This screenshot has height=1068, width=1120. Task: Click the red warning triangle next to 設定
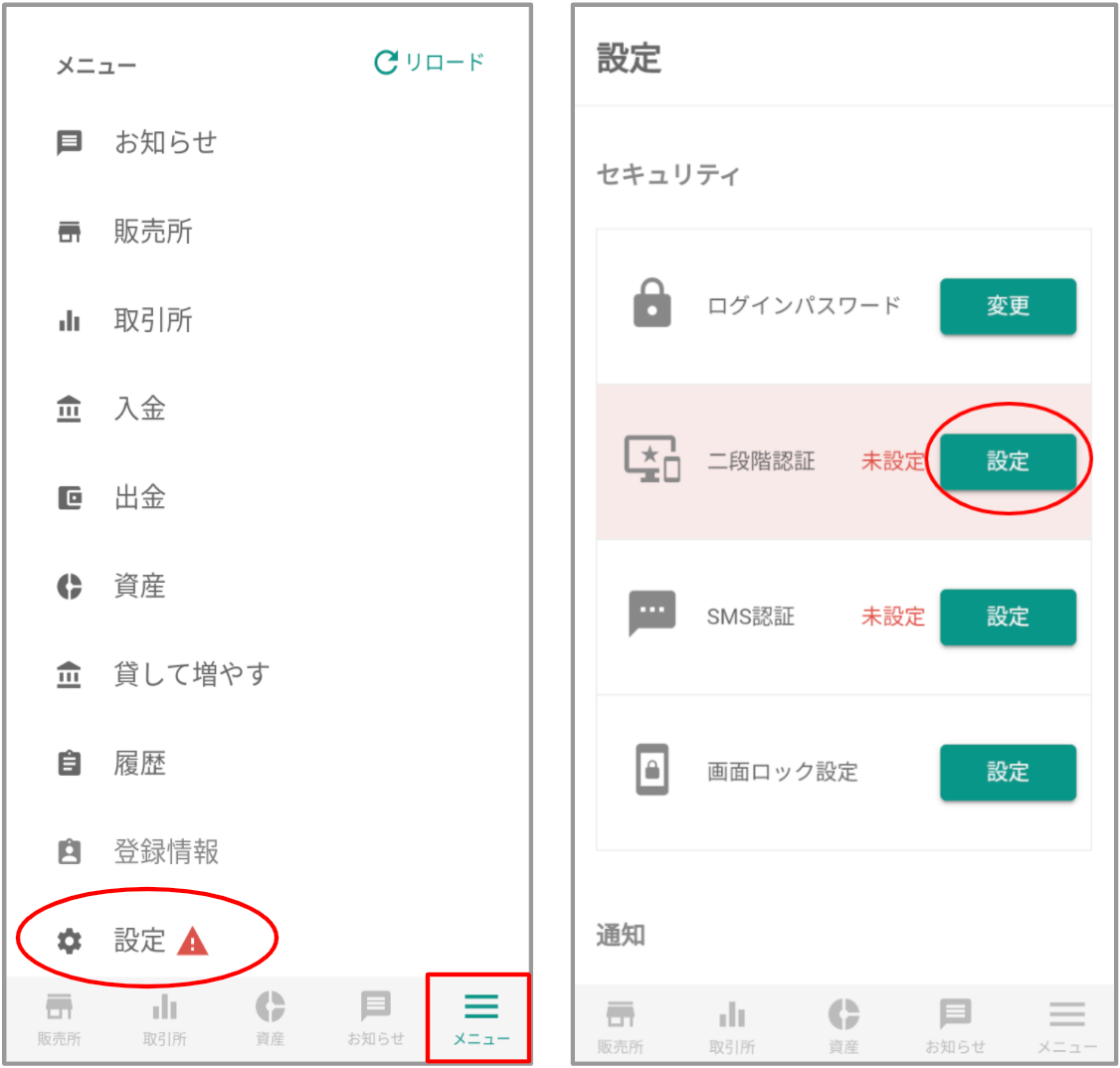[x=192, y=941]
